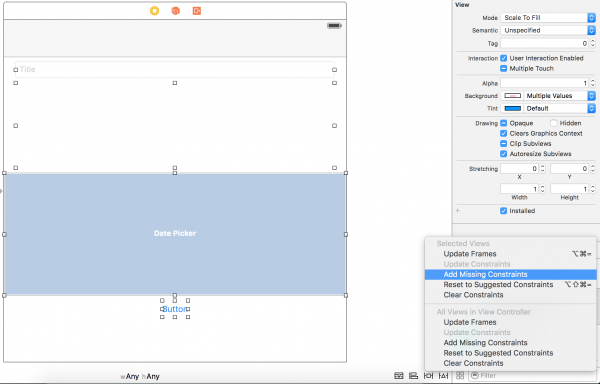
Task: Toggle Multiple Touch checkbox
Action: tap(504, 68)
